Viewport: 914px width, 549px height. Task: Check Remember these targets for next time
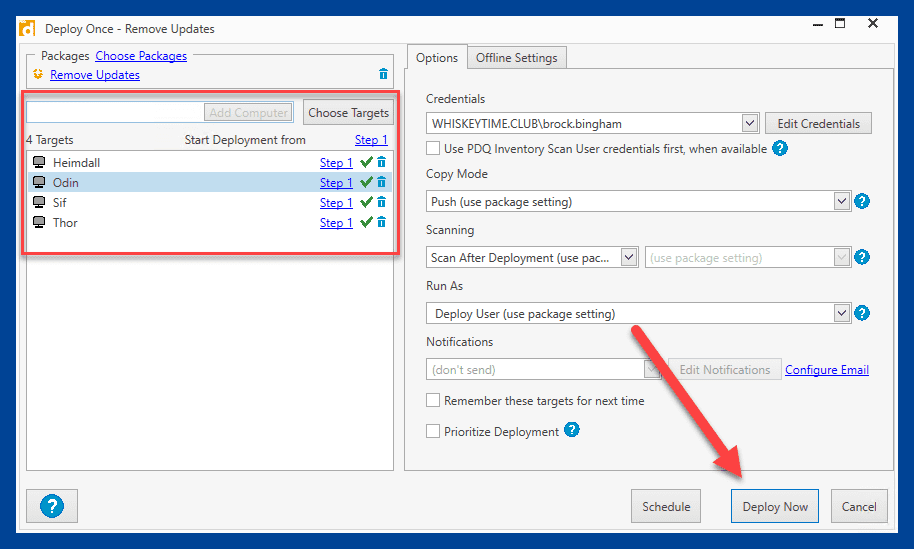tap(433, 400)
